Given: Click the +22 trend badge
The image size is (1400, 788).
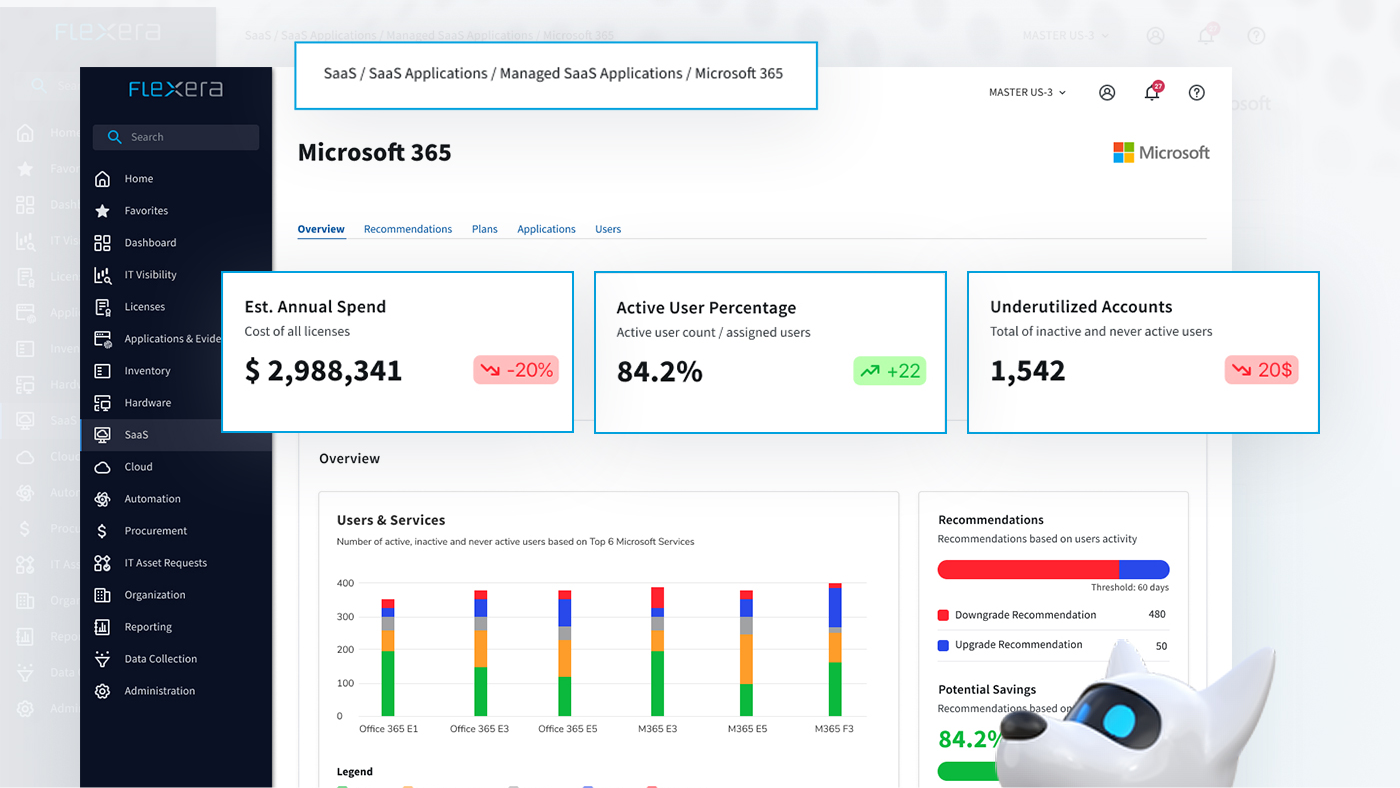Looking at the screenshot, I should tap(890, 371).
